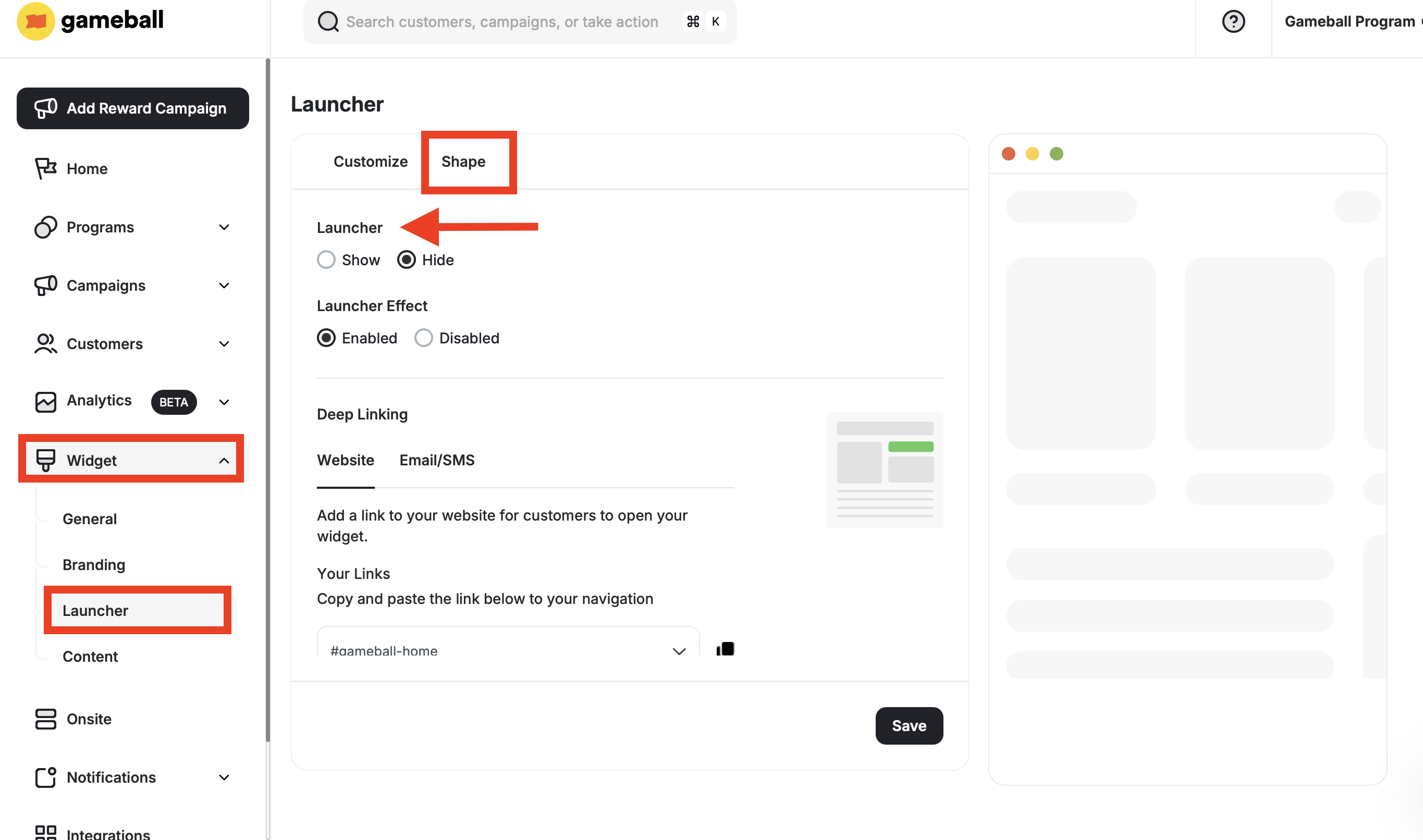This screenshot has height=840, width=1423.
Task: Click the Home flag icon
Action: pos(45,169)
